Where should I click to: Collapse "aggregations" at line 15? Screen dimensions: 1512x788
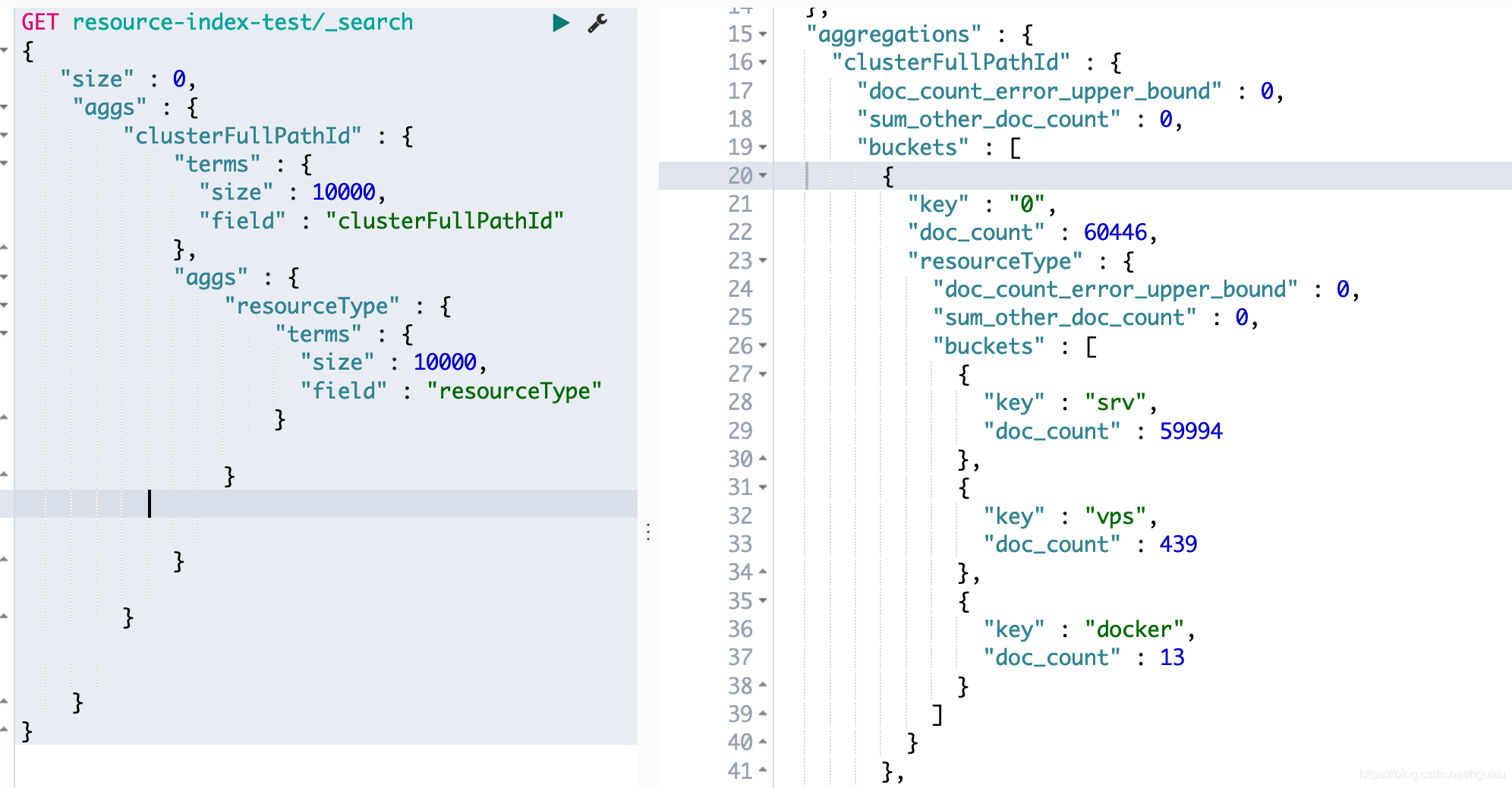coord(763,33)
